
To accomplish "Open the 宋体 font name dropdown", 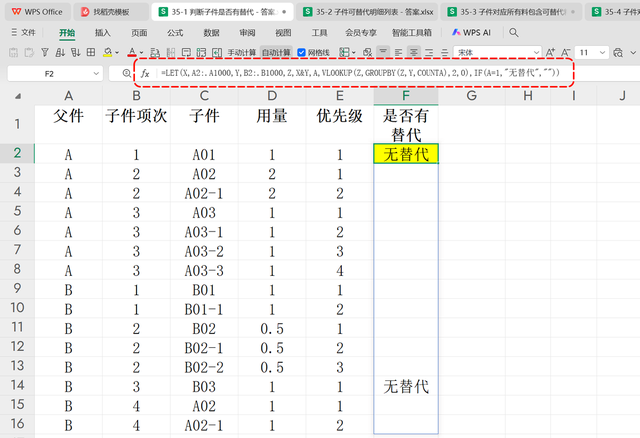I will tap(536, 52).
